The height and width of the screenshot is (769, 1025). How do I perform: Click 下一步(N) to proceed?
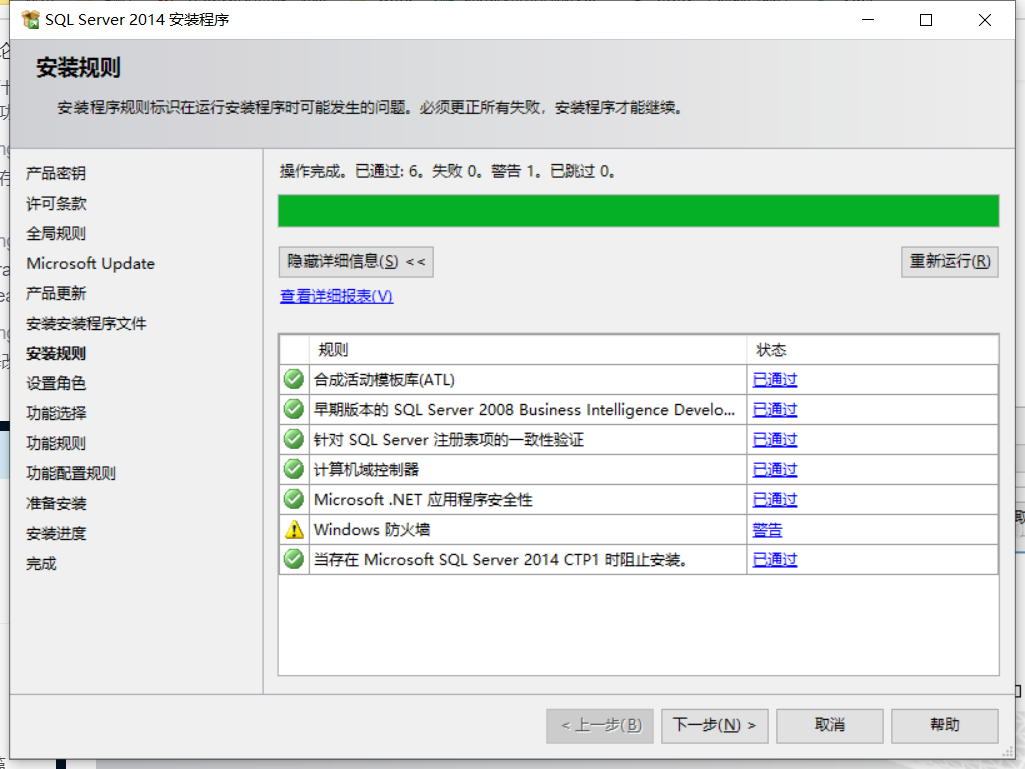[x=714, y=725]
